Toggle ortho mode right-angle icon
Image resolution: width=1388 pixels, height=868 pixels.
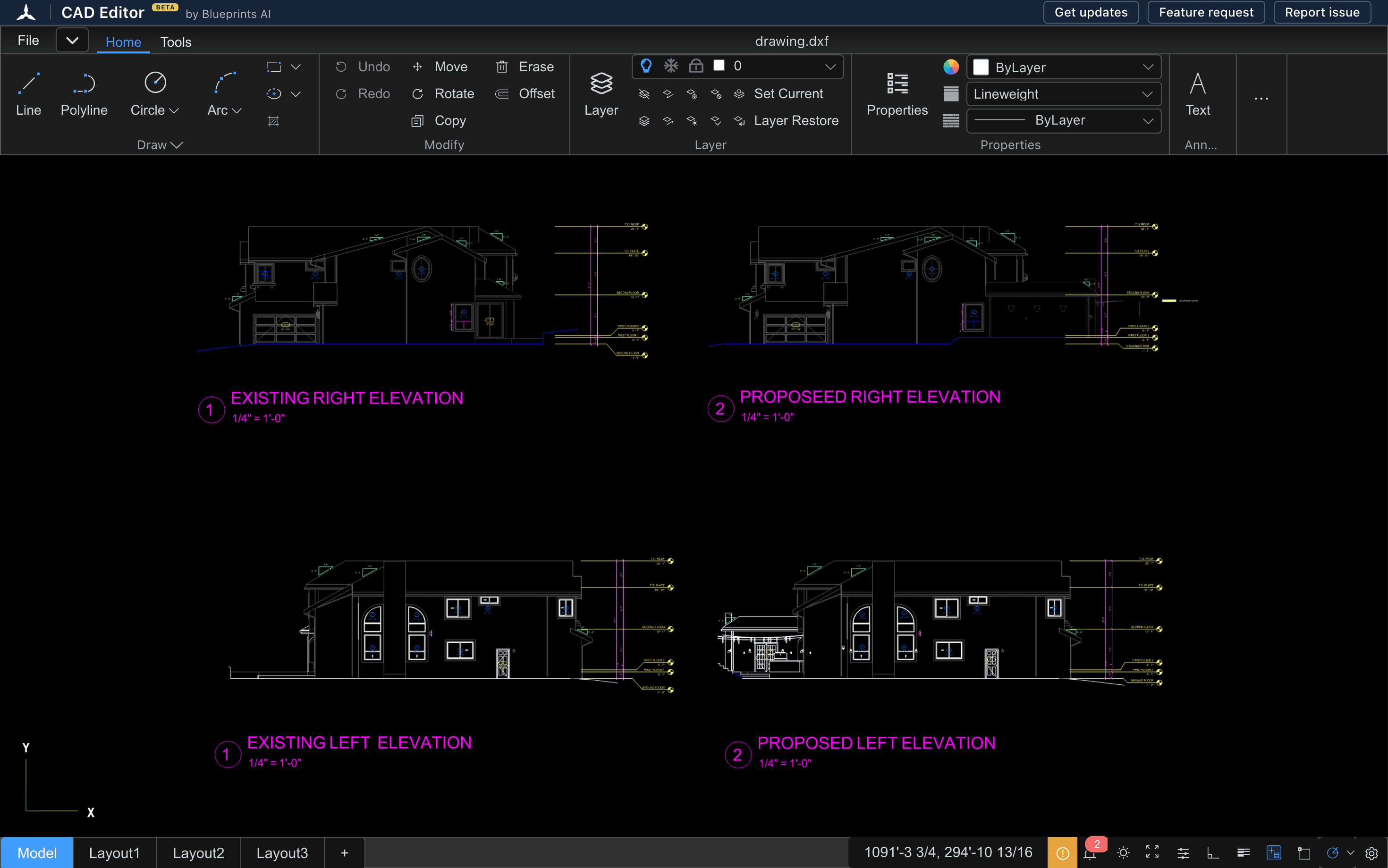1212,853
